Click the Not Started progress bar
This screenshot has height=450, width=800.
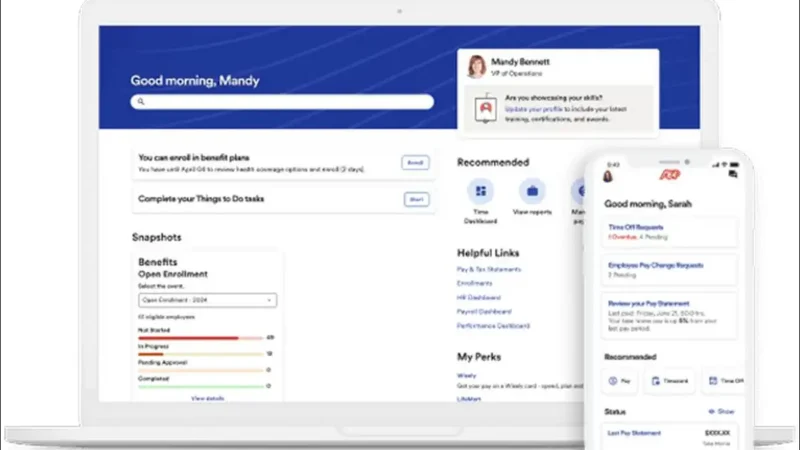pos(201,338)
